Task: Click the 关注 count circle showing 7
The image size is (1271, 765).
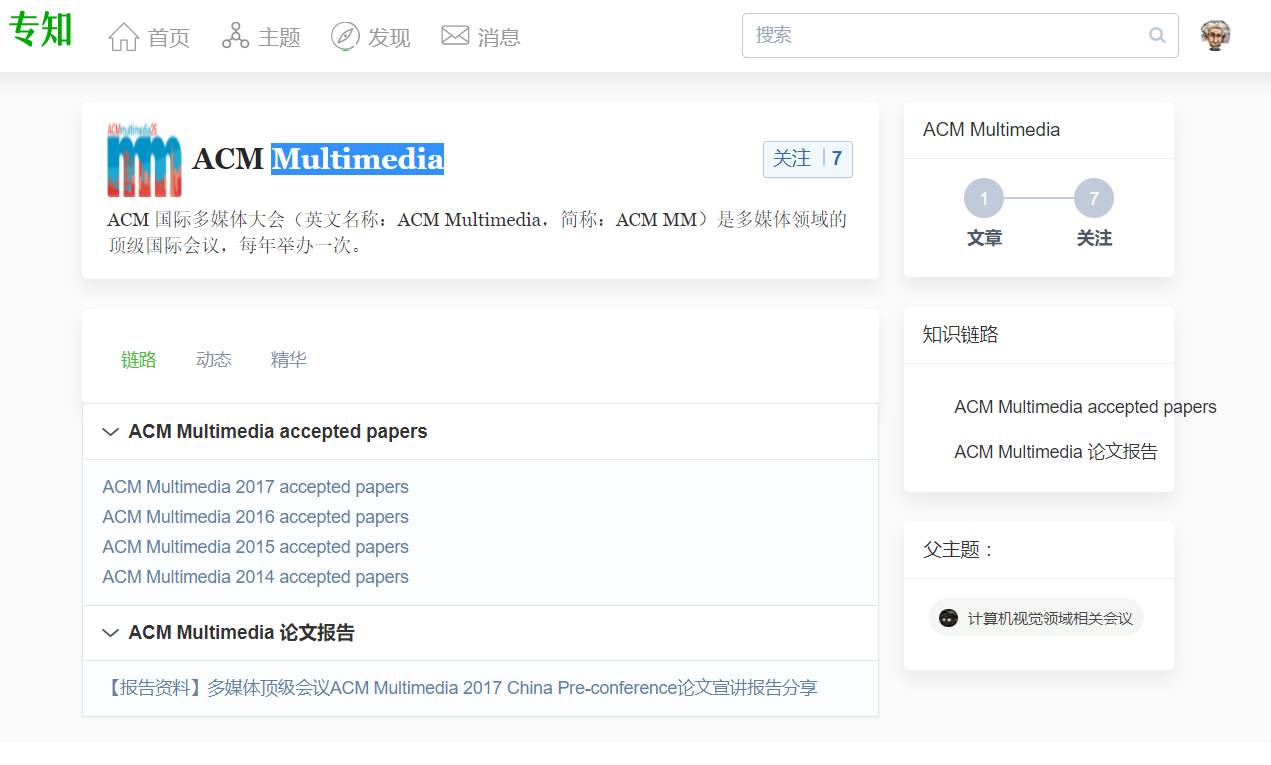Action: 1094,199
